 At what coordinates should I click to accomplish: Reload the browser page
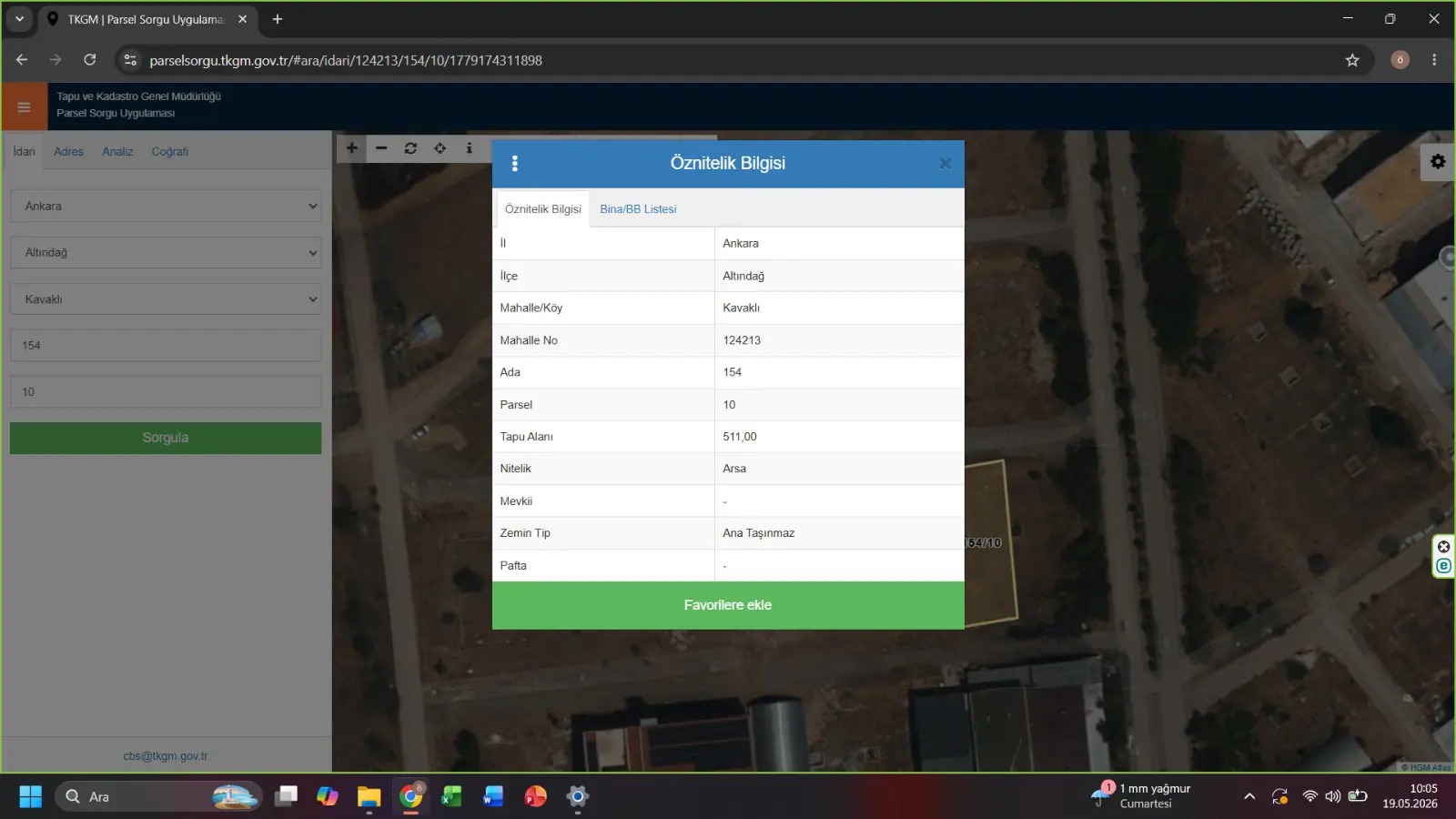[90, 60]
